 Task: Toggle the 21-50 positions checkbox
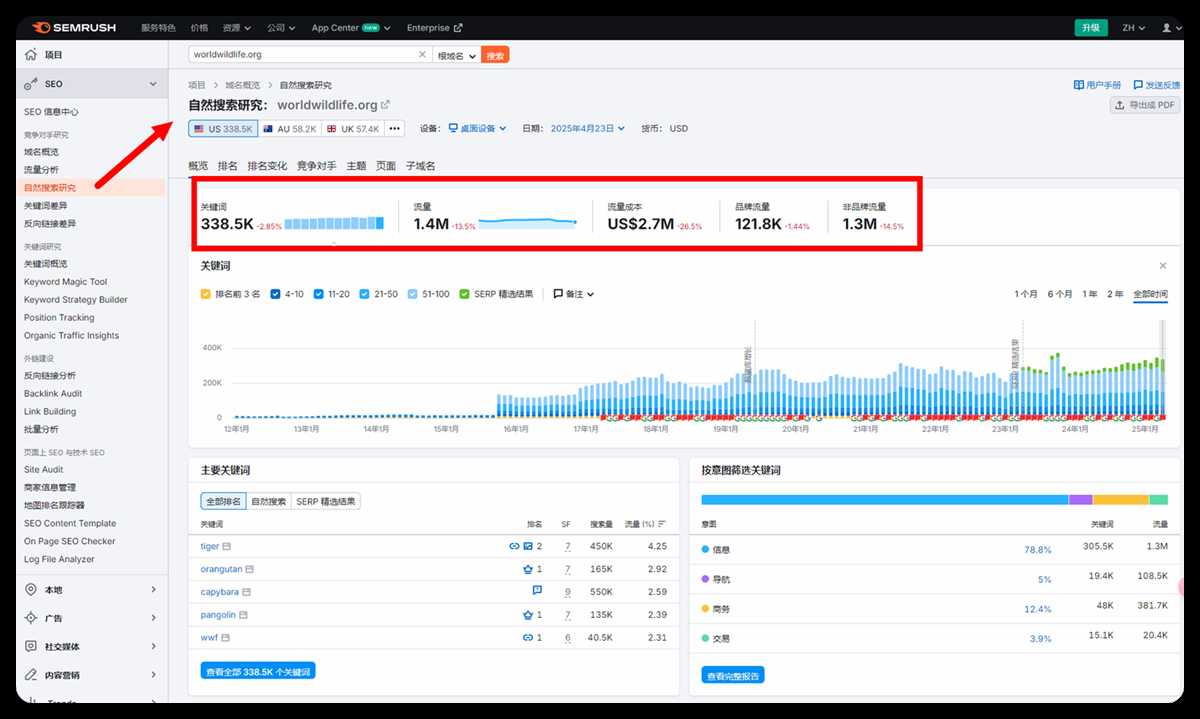pos(365,294)
